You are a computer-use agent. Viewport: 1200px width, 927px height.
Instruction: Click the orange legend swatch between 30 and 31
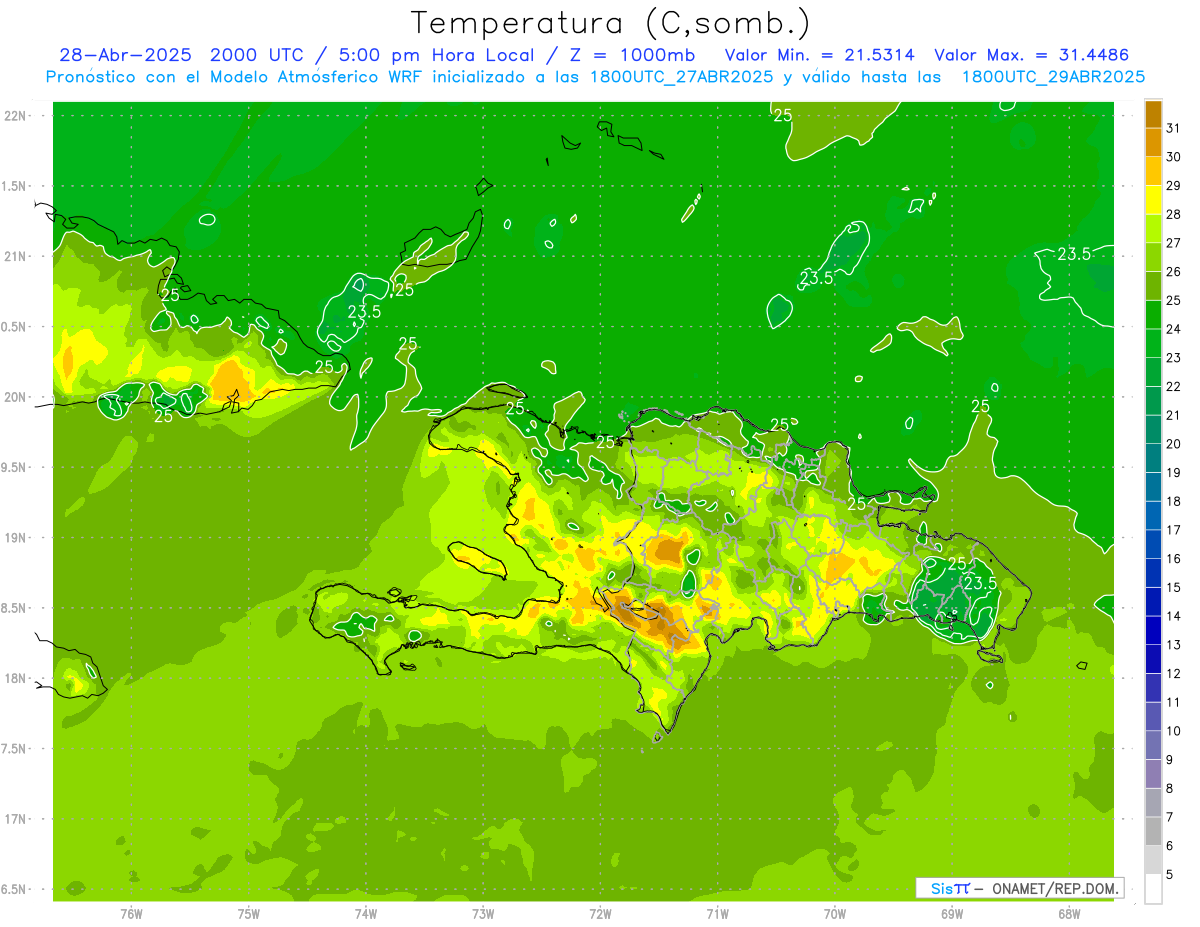[1153, 143]
